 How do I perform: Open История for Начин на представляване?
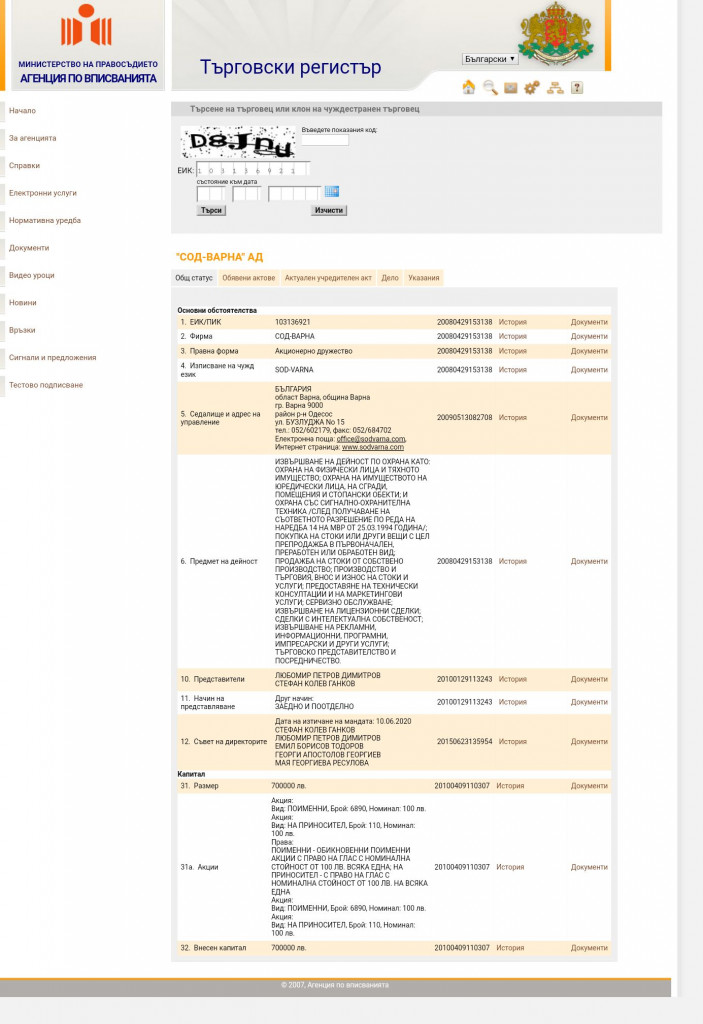tap(512, 702)
